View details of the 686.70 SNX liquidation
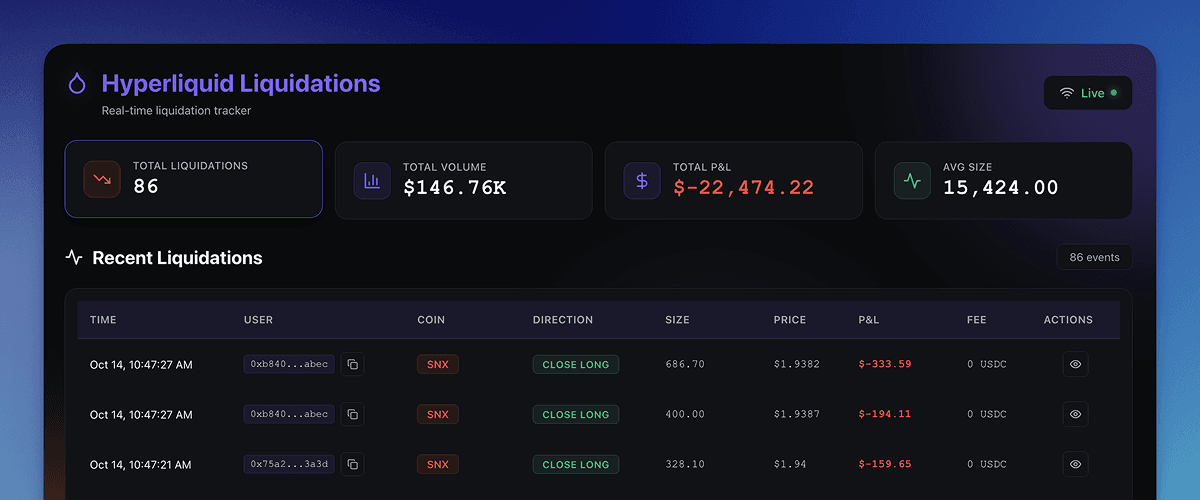This screenshot has height=500, width=1200. 1075,364
